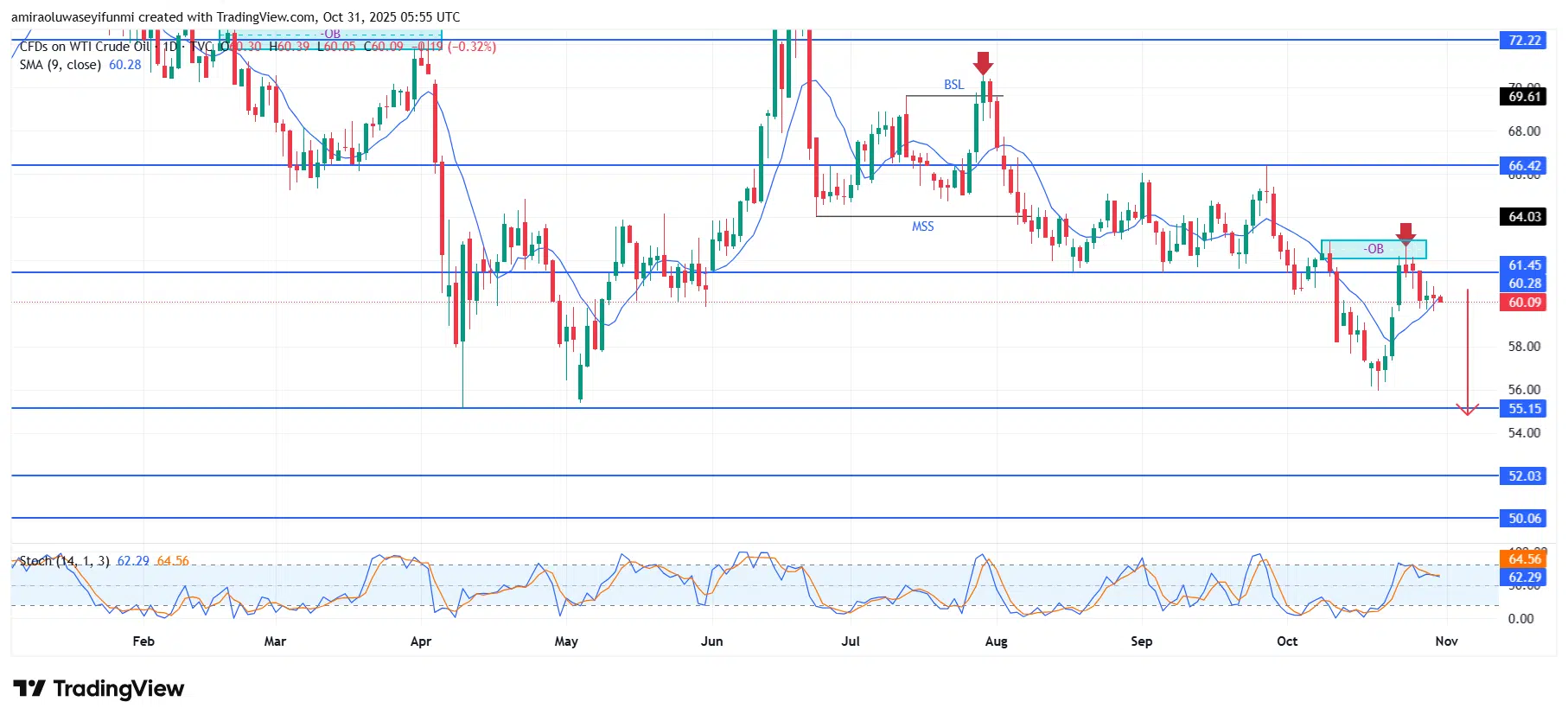Select the red 60.09 current price label
1568x721 pixels.
pos(1524,303)
